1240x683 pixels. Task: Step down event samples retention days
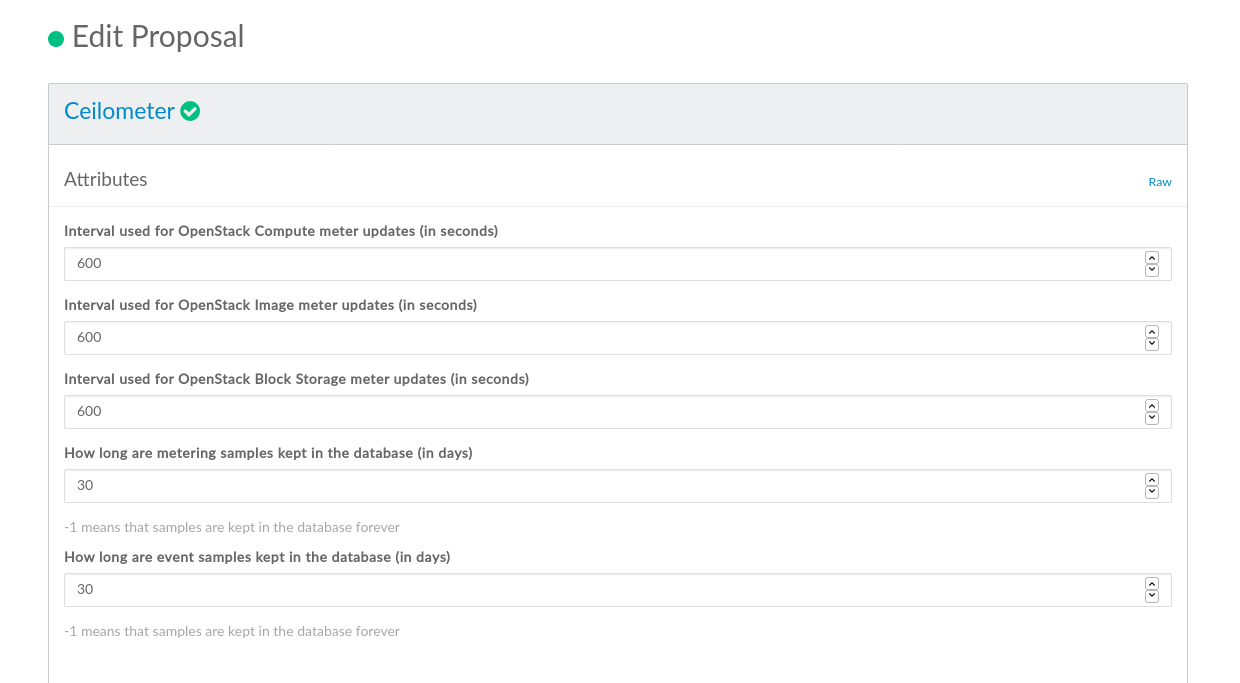point(1151,596)
